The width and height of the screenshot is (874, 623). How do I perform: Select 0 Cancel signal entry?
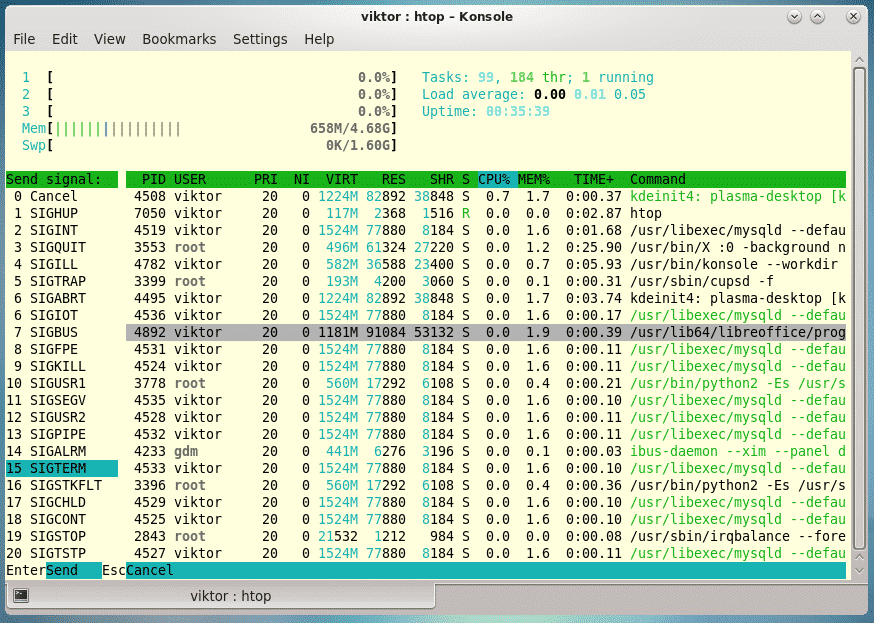46,196
